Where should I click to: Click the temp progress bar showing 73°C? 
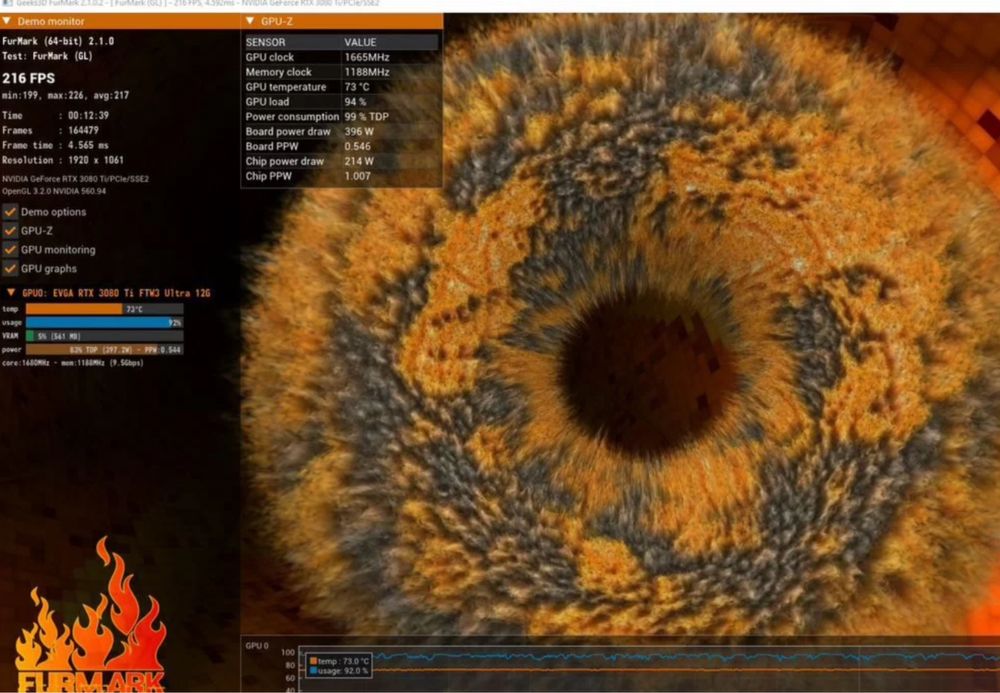105,309
